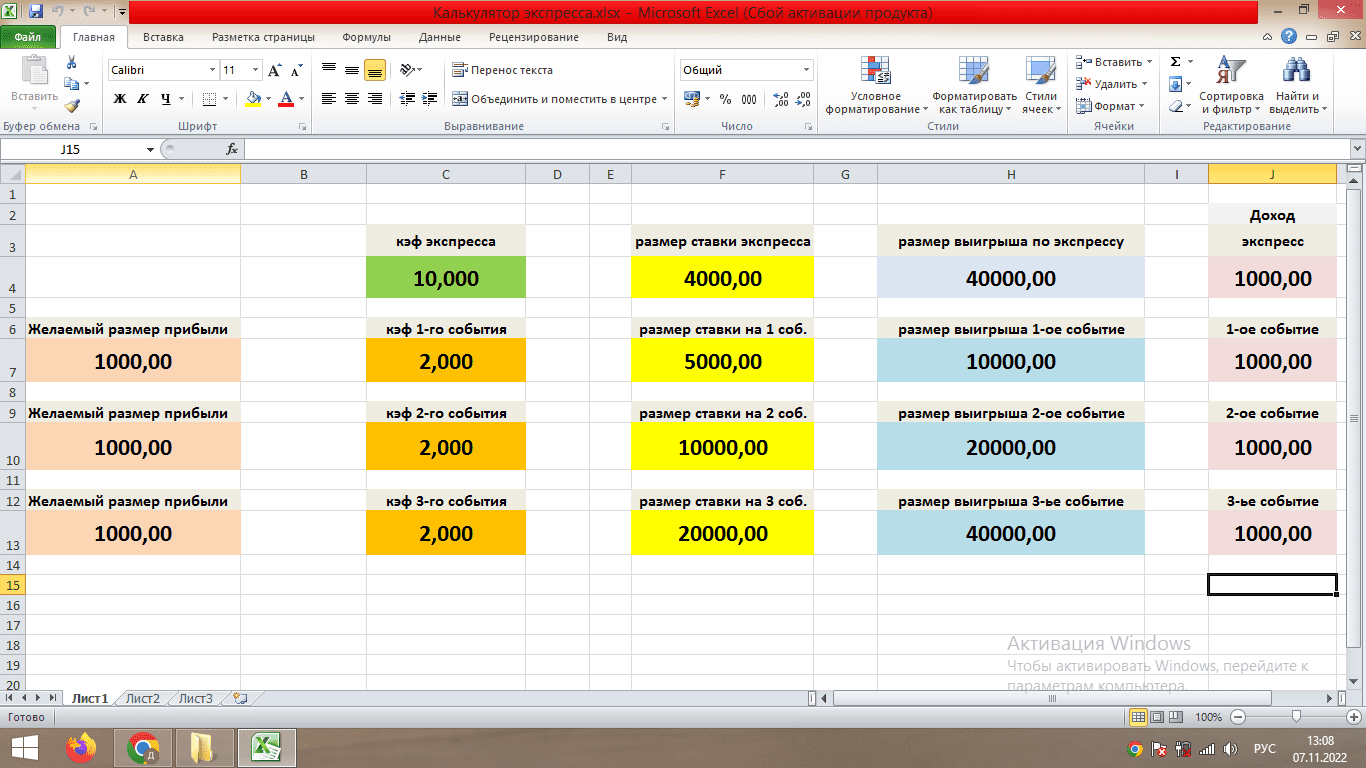Click the AutoSum sigma icon
The image size is (1366, 768).
pos(1176,62)
